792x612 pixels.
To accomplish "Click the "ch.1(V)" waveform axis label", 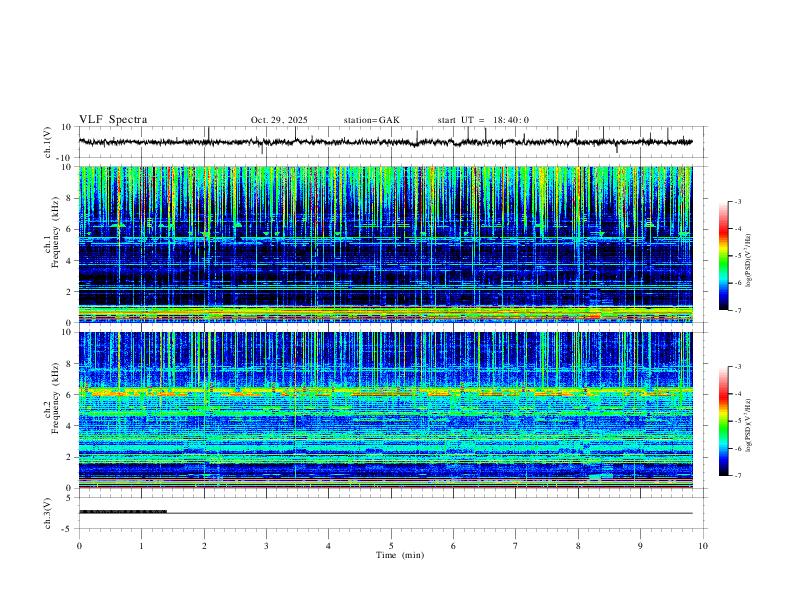I will (x=48, y=142).
